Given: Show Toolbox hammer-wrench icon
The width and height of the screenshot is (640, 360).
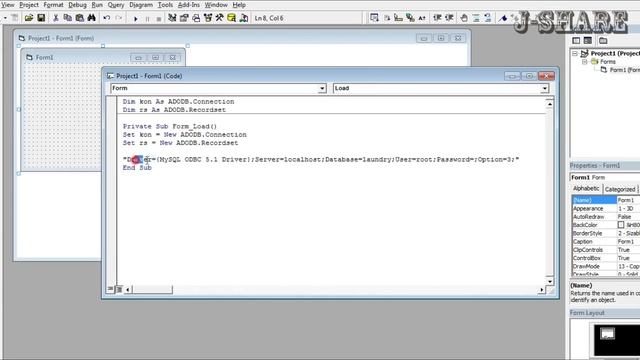Looking at the screenshot, I should click(220, 18).
